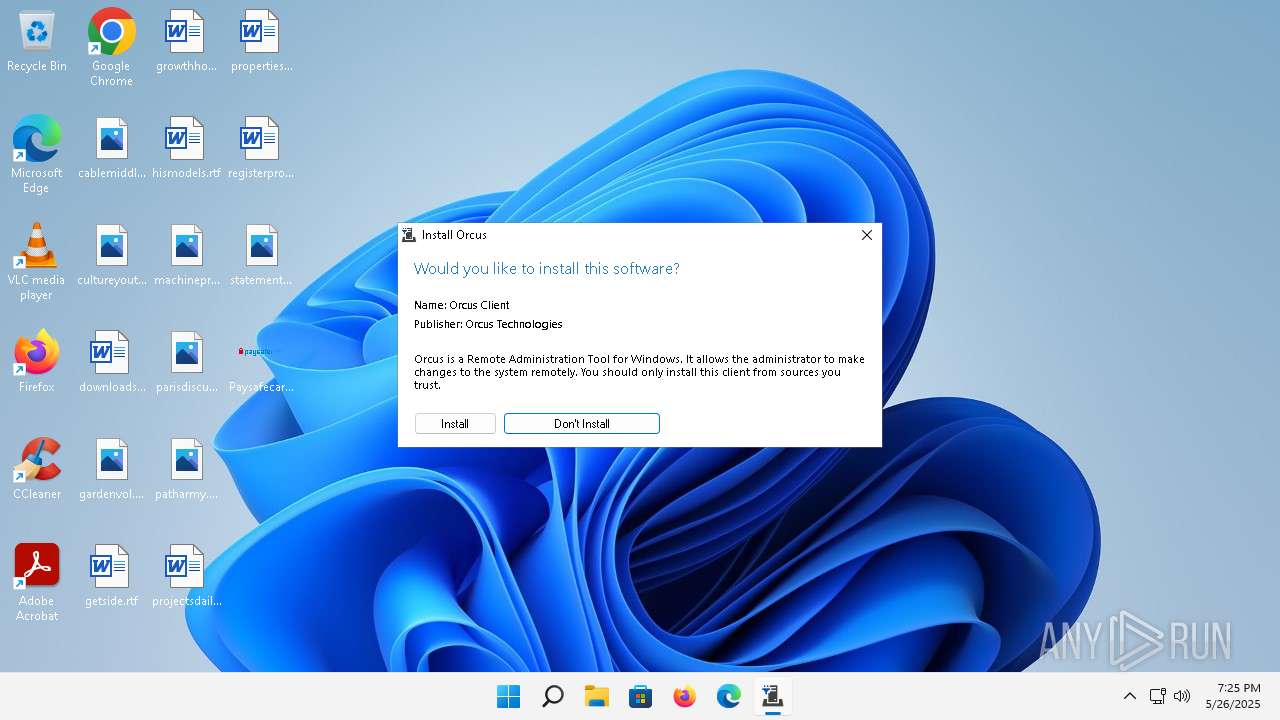Screen dimensions: 1280x720
Task: Open Microsoft Store from taskbar
Action: [641, 696]
